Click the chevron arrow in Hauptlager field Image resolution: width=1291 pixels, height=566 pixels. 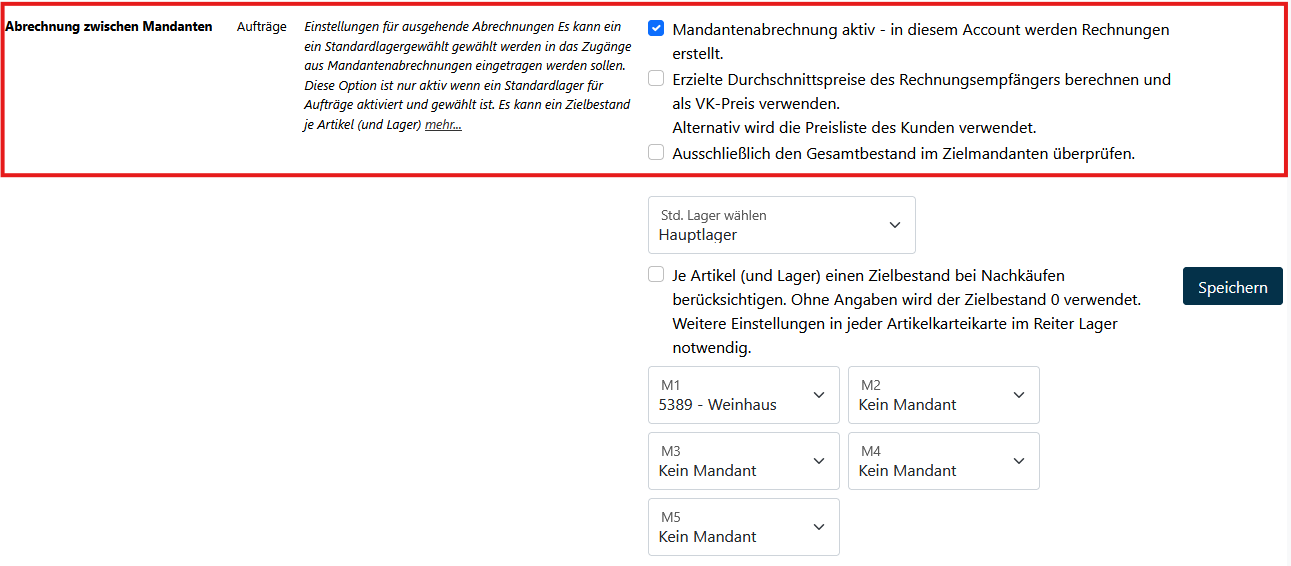(895, 225)
